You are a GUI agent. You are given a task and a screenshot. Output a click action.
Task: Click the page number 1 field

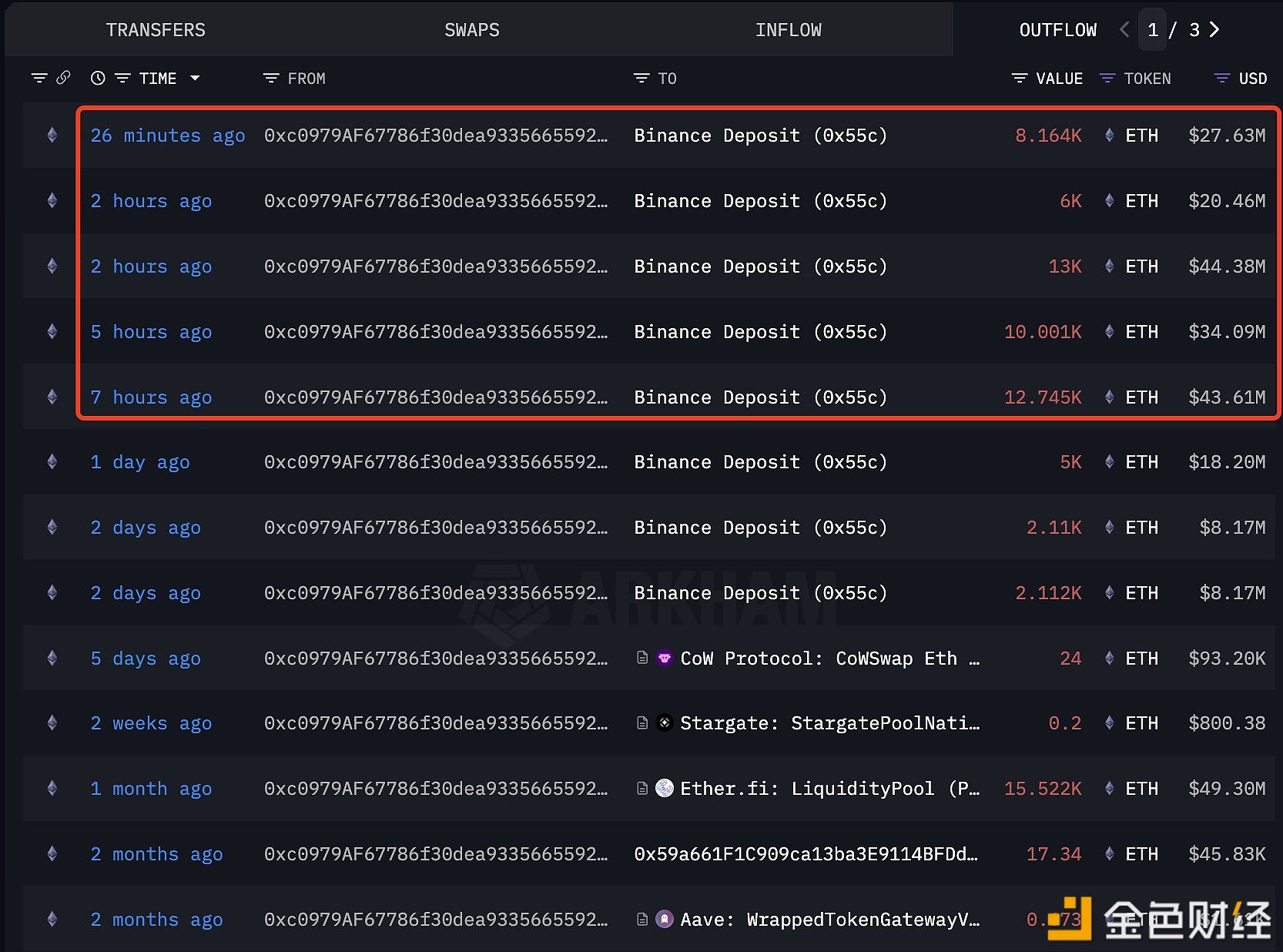tap(1152, 30)
